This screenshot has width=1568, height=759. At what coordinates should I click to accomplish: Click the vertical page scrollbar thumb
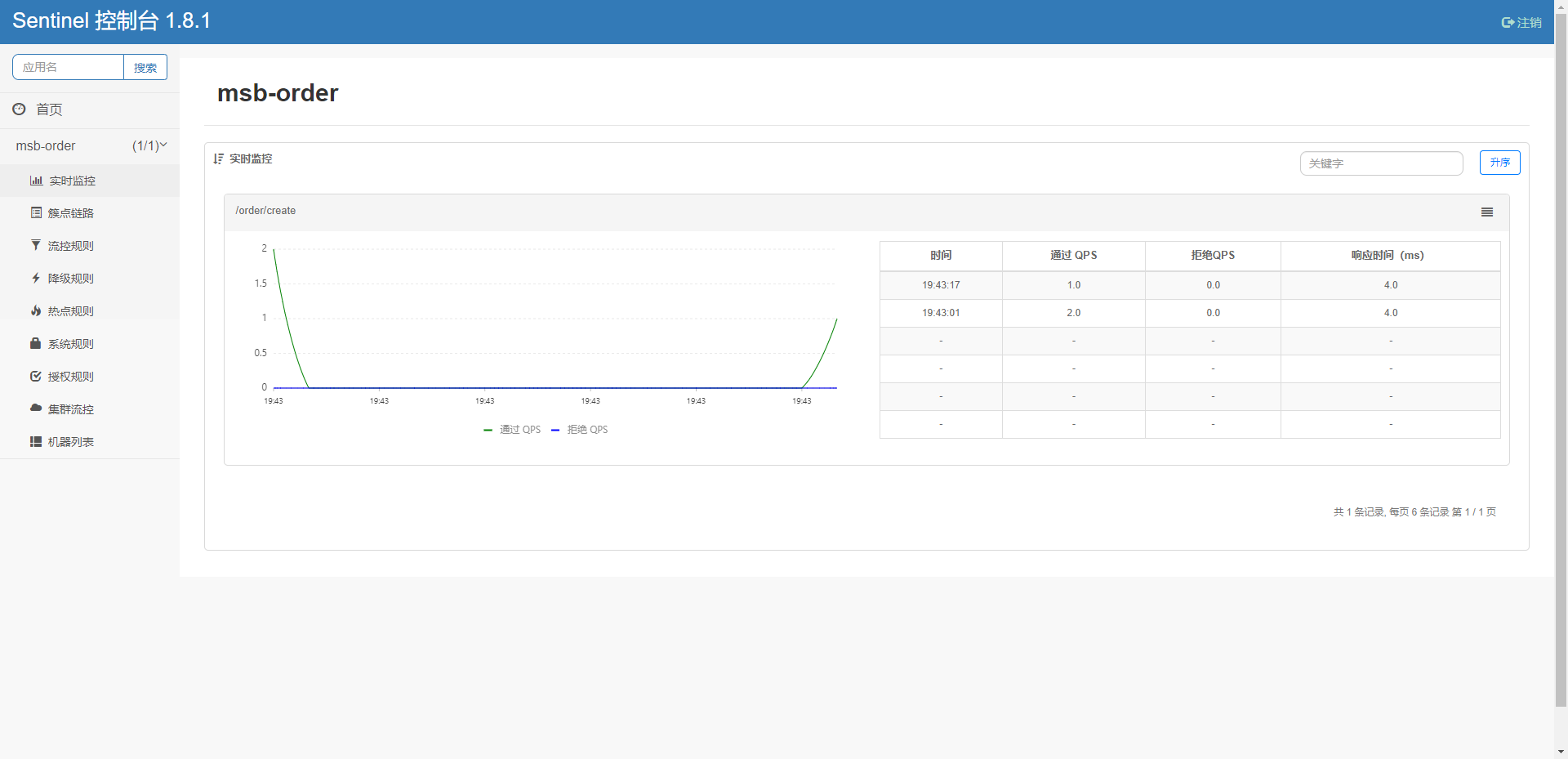(1561, 359)
